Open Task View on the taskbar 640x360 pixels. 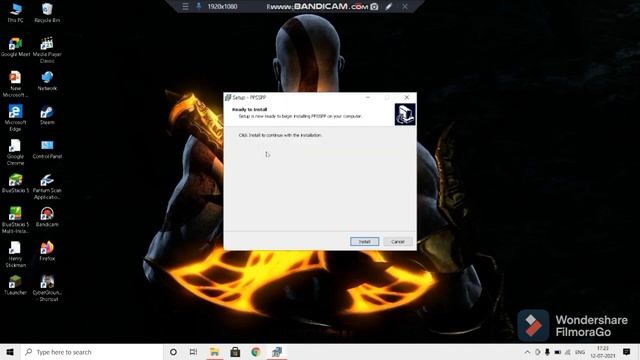click(x=193, y=352)
